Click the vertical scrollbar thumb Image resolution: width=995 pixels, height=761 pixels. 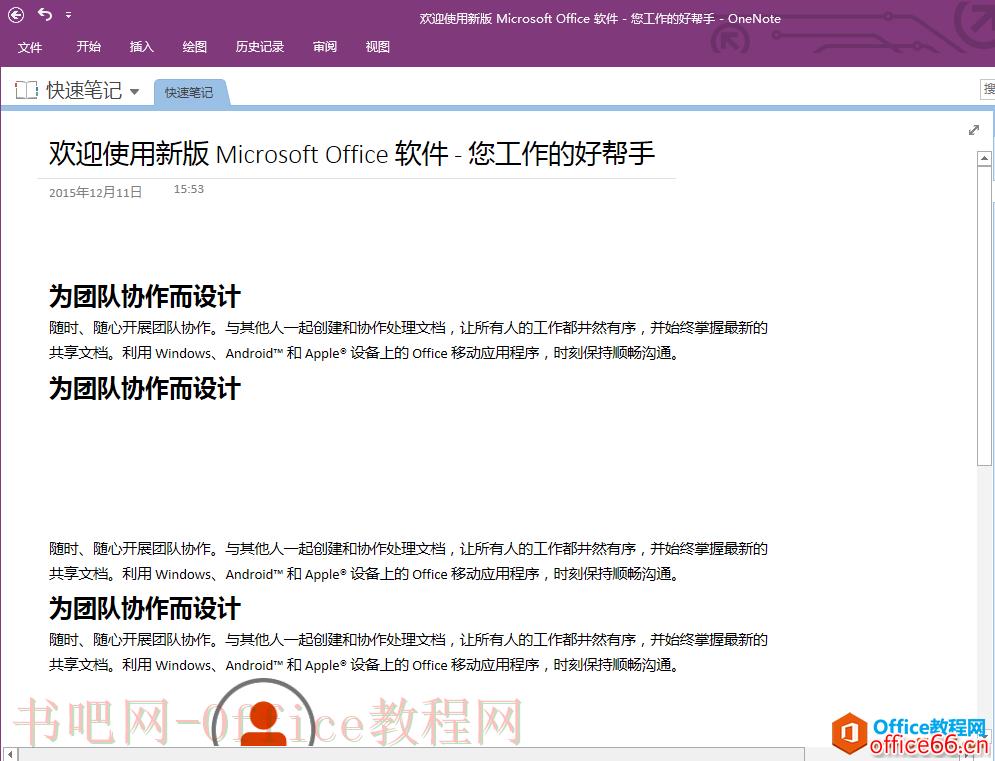coord(984,316)
